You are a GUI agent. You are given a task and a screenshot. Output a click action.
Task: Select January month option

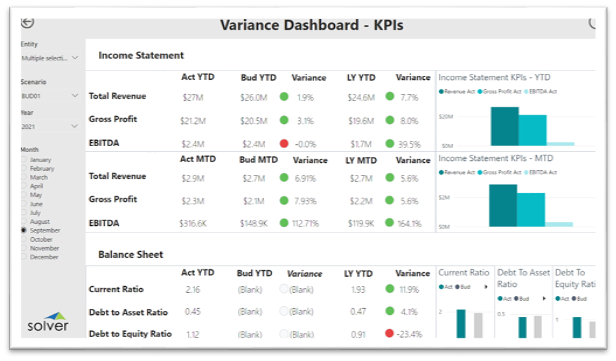tap(37, 160)
